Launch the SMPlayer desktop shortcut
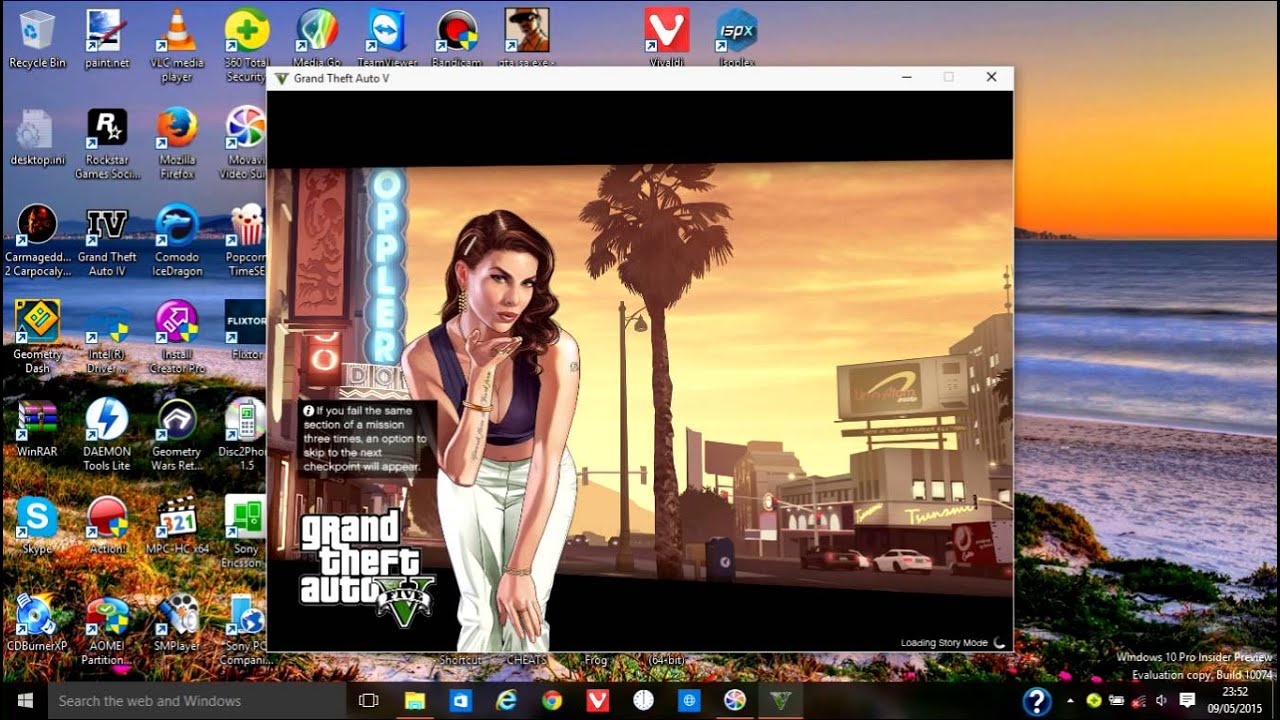1280x720 pixels. 177,623
